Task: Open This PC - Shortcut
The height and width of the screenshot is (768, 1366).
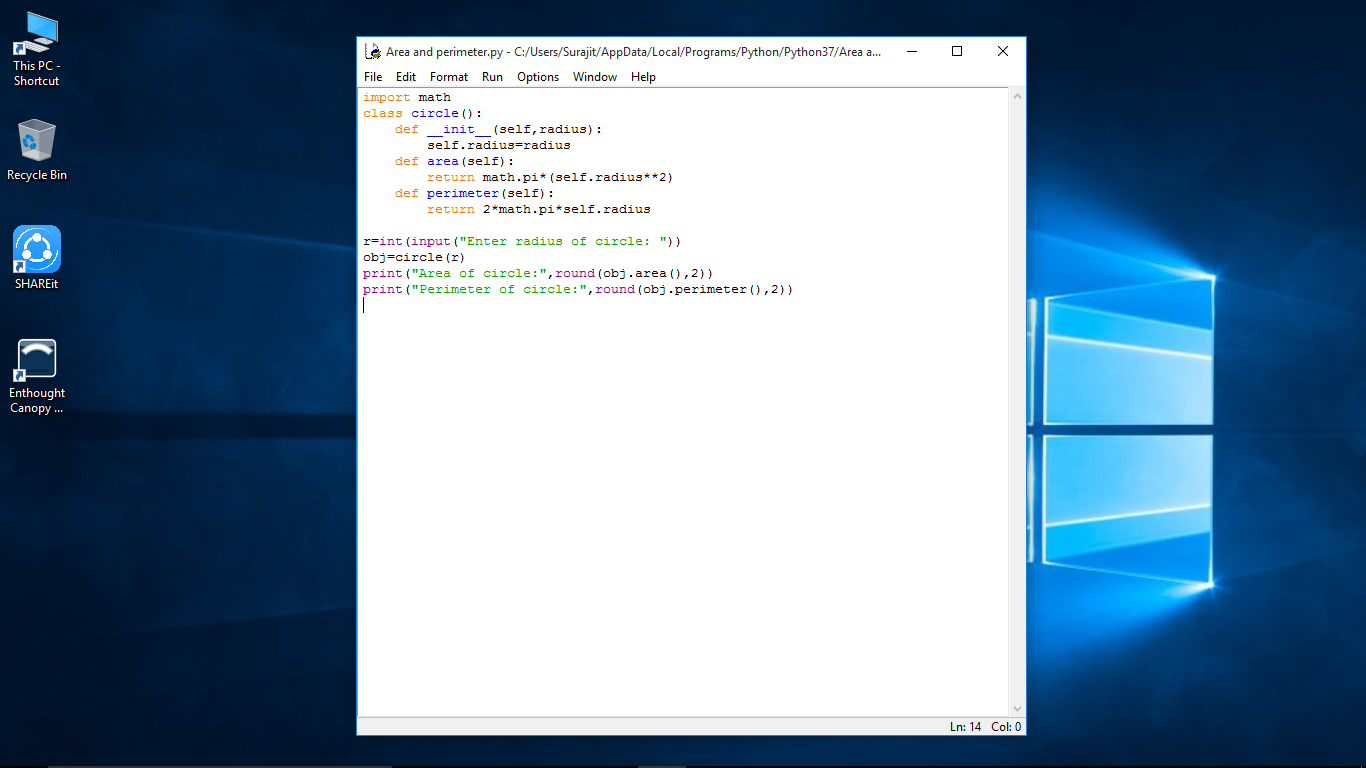Action: (36, 35)
